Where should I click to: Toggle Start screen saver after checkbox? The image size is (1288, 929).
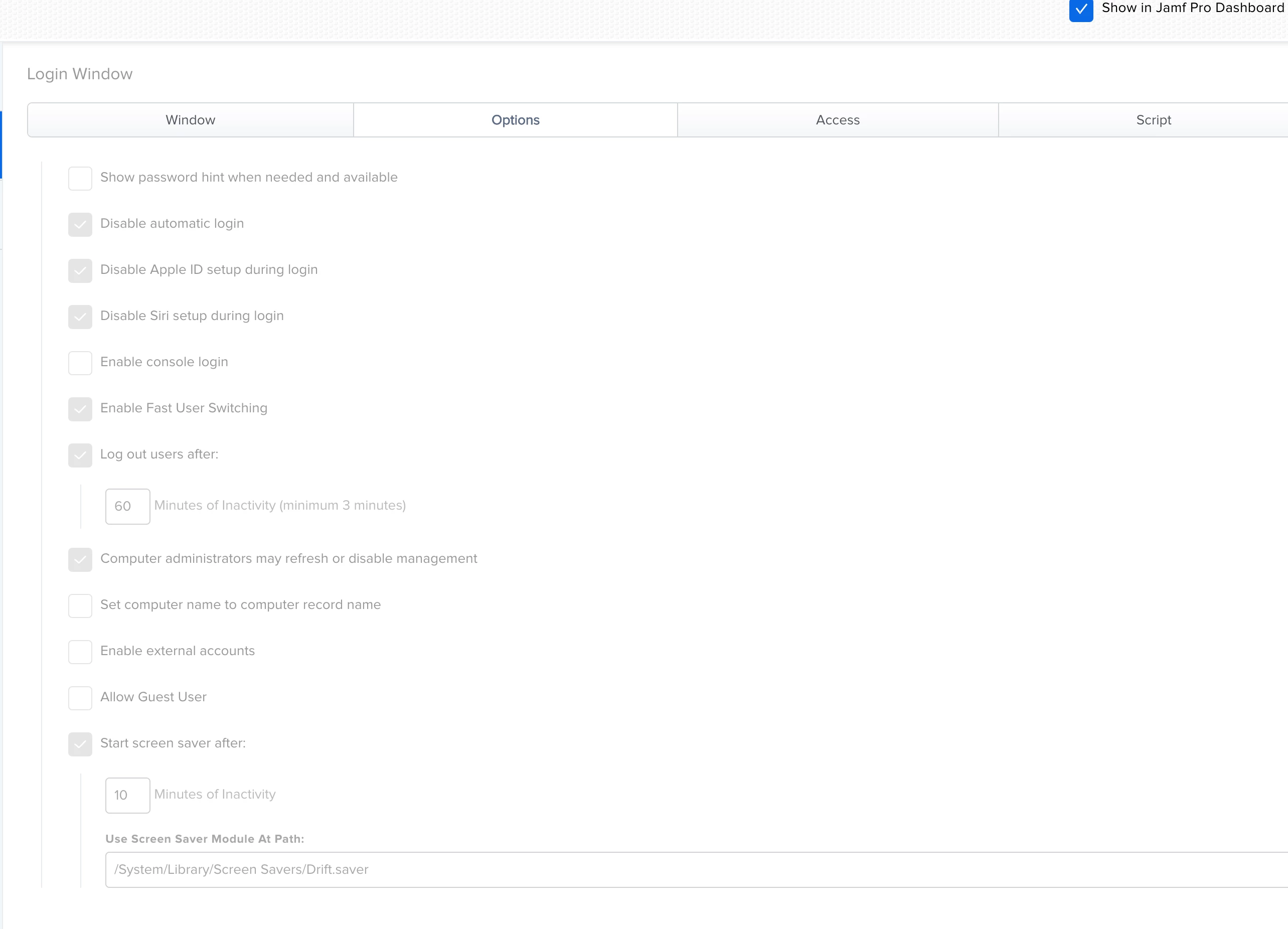pyautogui.click(x=80, y=744)
